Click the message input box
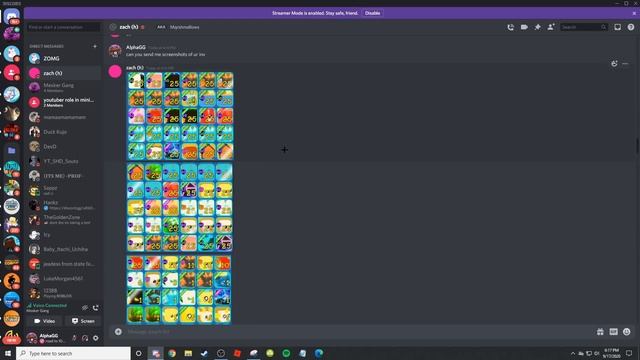640x360 pixels. [359, 332]
